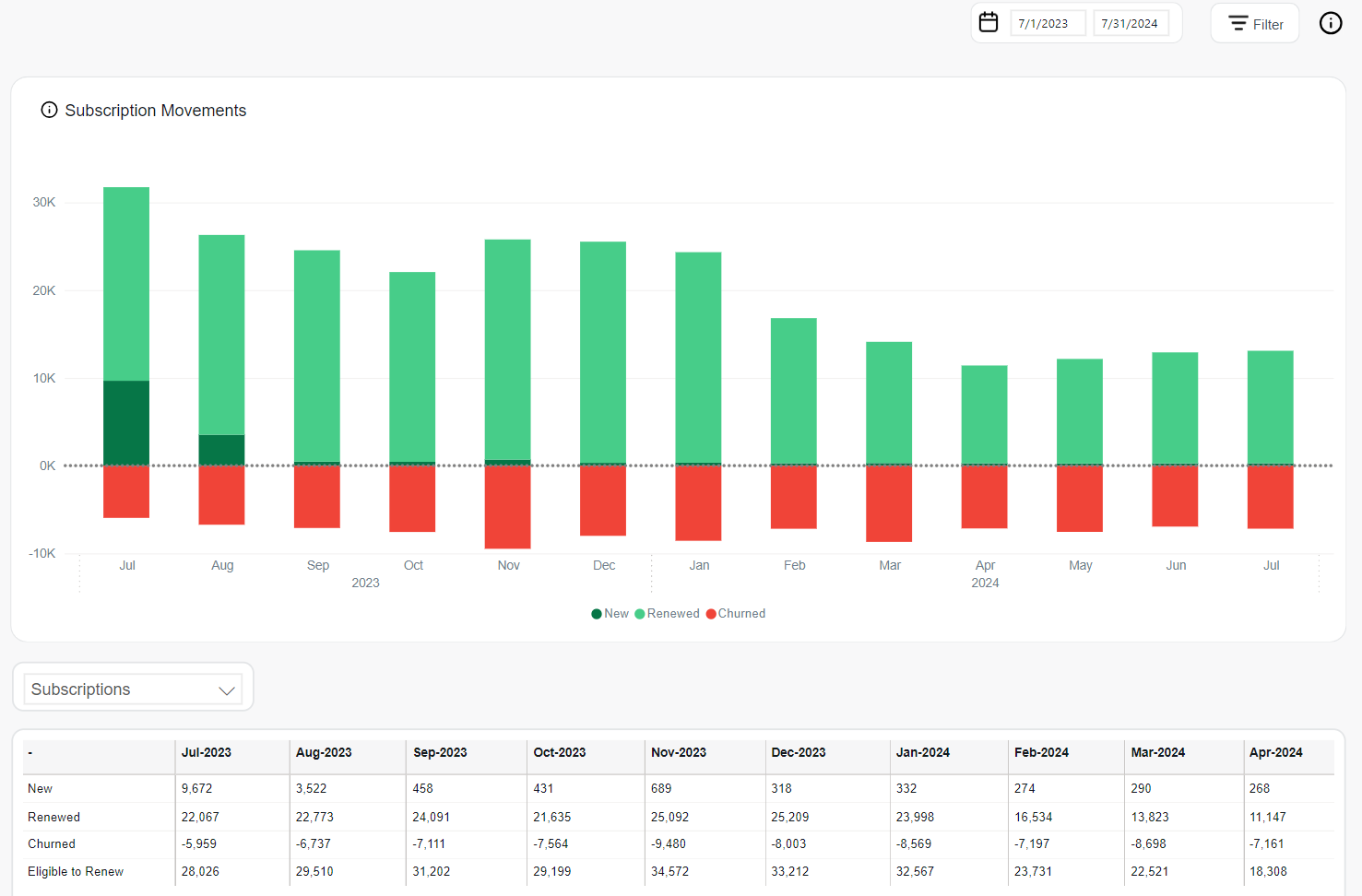Image resolution: width=1362 pixels, height=896 pixels.
Task: Toggle the Churned legend marker
Action: [x=711, y=614]
